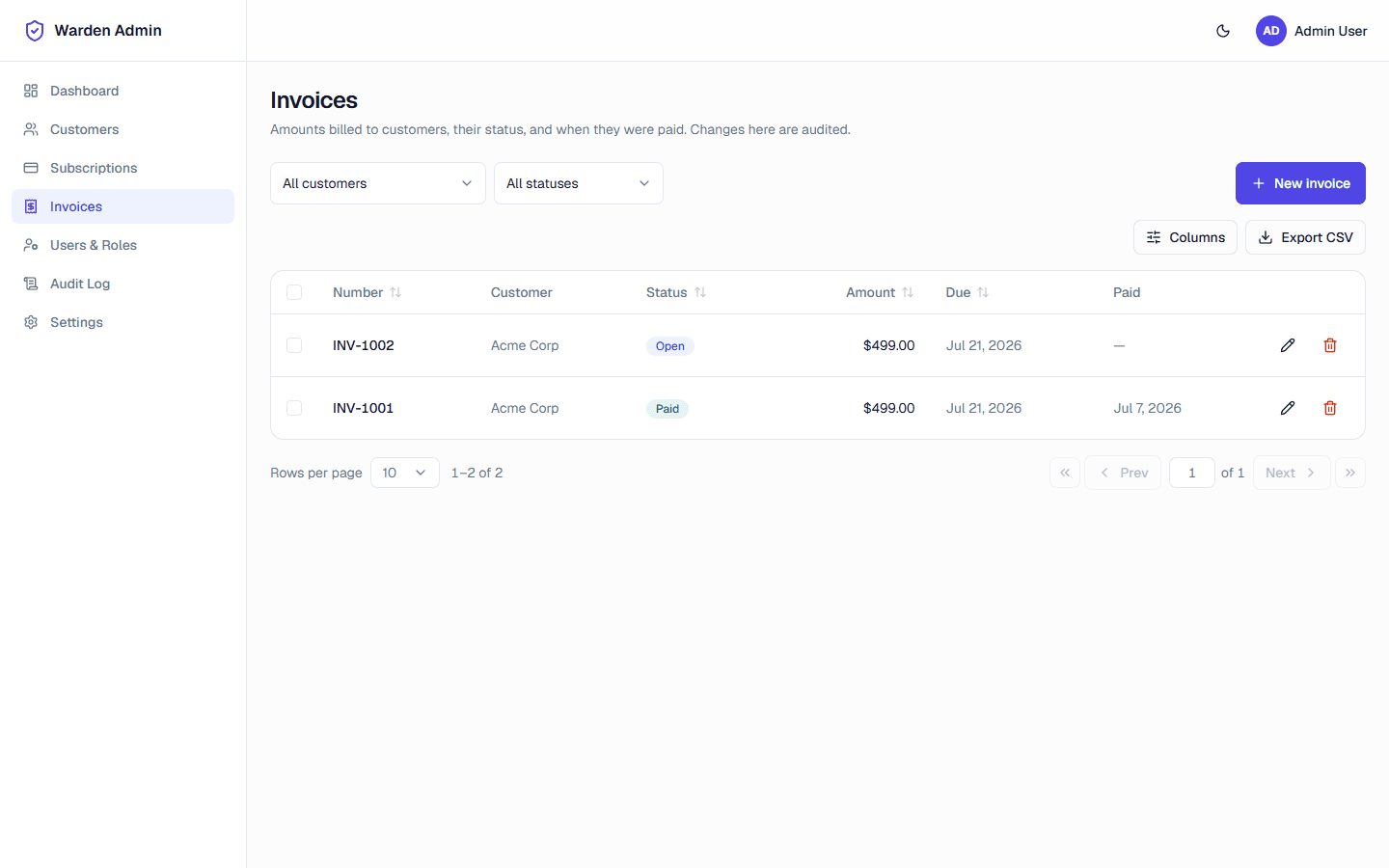
Task: Click the INV-1002 invoice number
Action: 363,345
